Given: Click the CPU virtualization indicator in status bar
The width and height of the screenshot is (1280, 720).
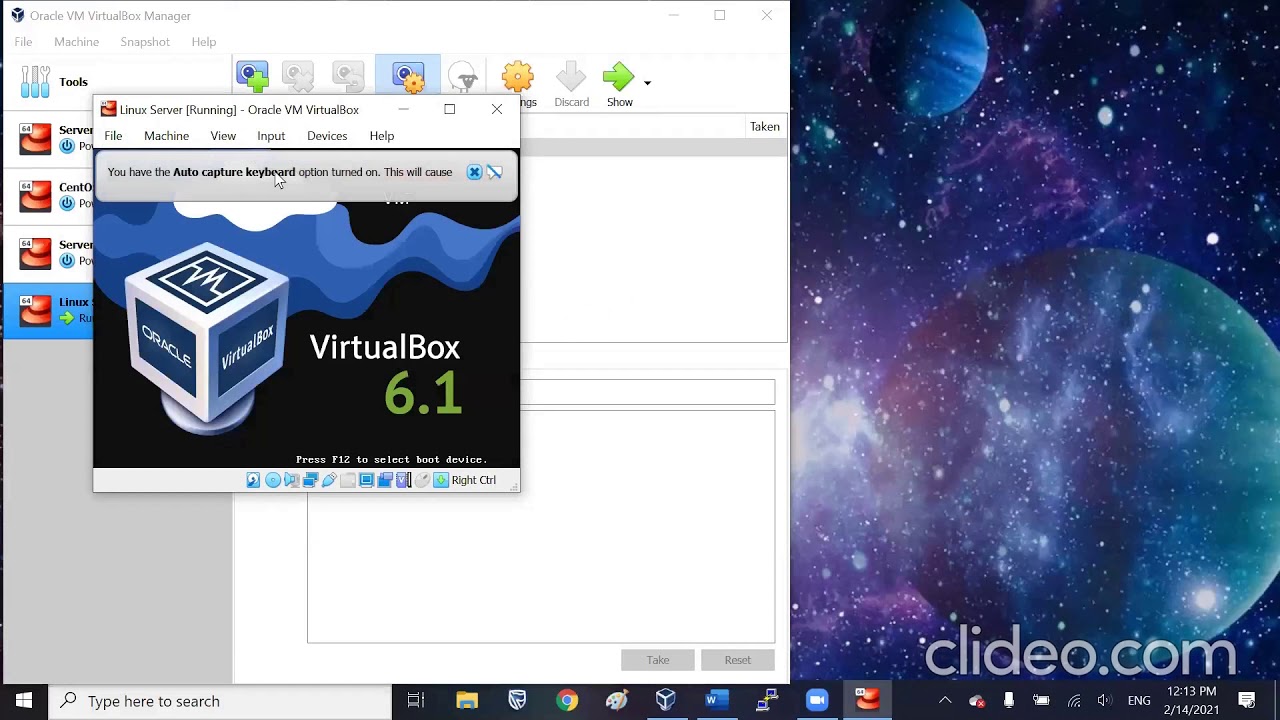Looking at the screenshot, I should point(404,480).
